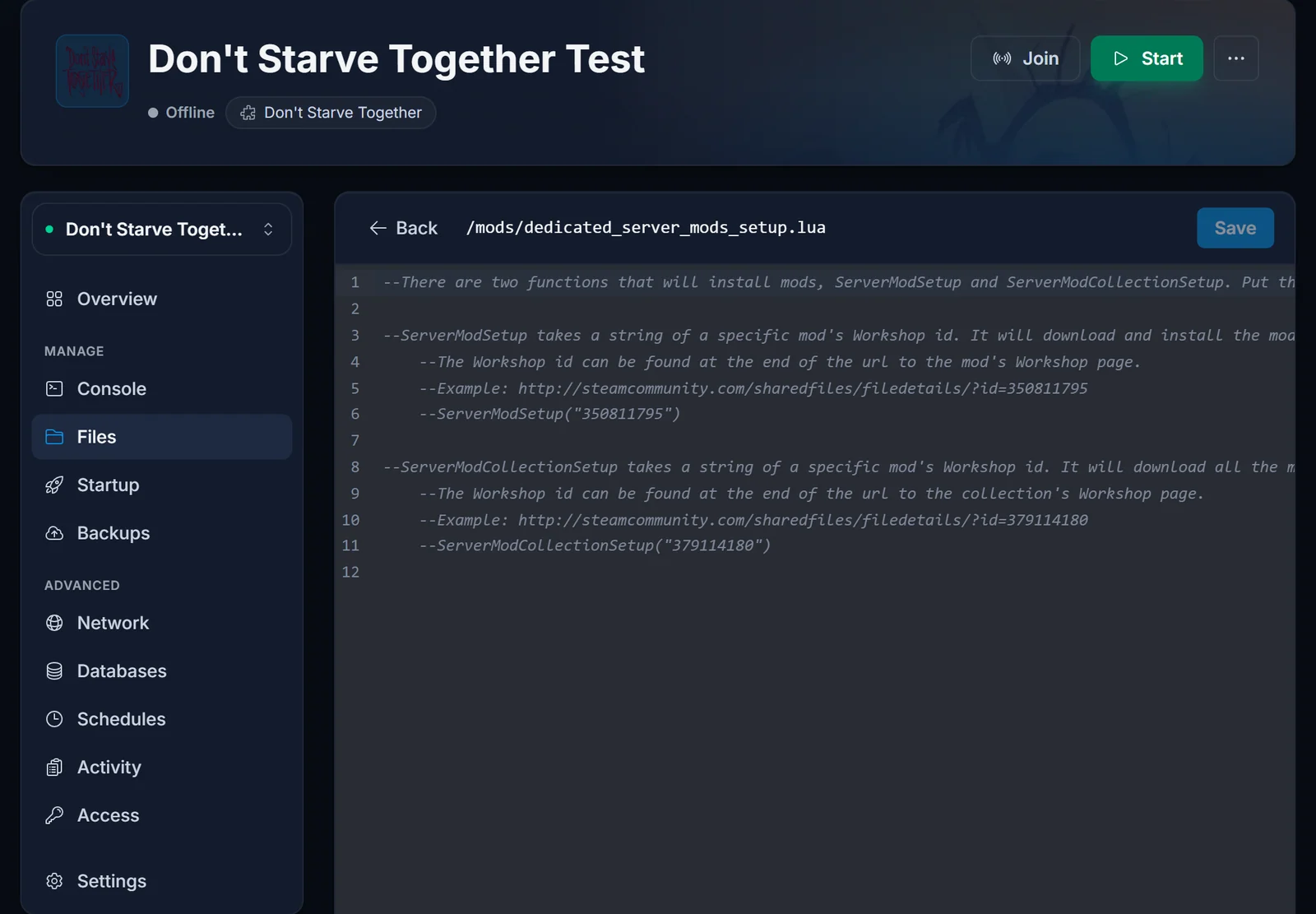The width and height of the screenshot is (1316, 914).
Task: Click the Don't Starve Together game tag
Action: [331, 113]
